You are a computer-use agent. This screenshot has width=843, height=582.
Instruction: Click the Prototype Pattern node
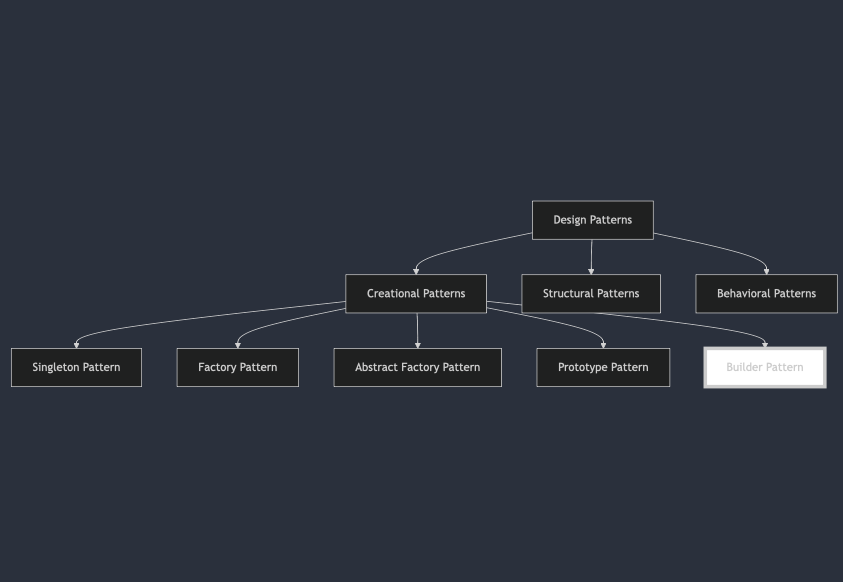click(603, 367)
